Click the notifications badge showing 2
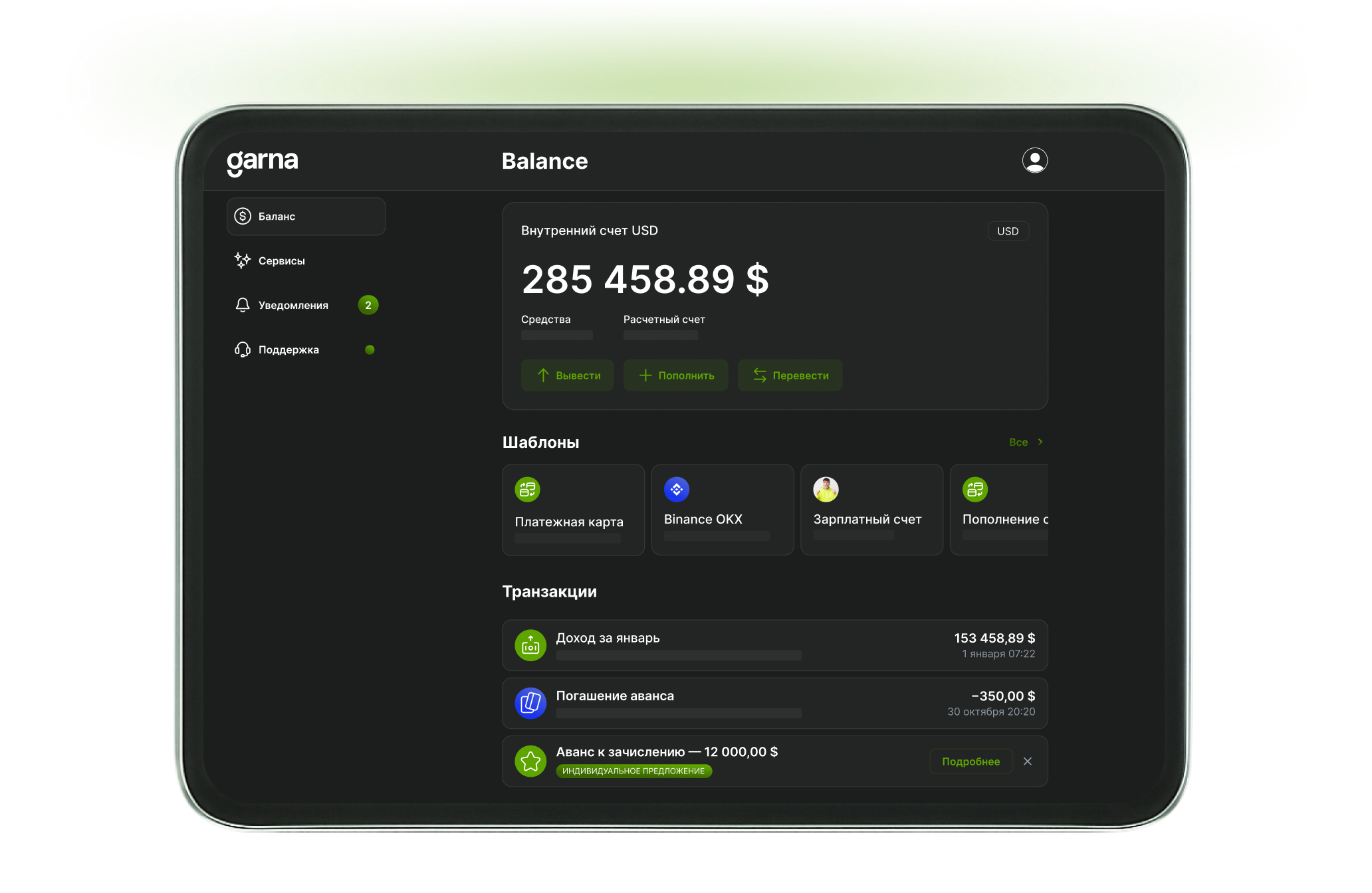Image resolution: width=1372 pixels, height=893 pixels. (x=368, y=305)
